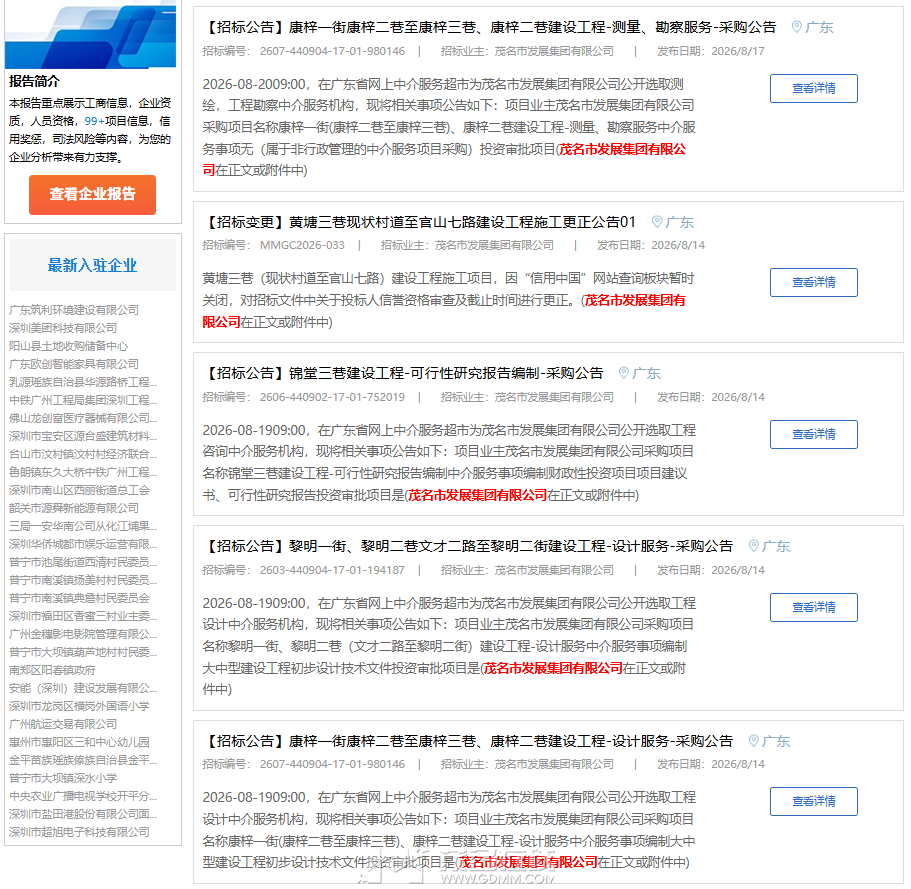The height and width of the screenshot is (889, 911).
Task: Click the report banner image above 报告简介
Action: pyautogui.click(x=91, y=34)
